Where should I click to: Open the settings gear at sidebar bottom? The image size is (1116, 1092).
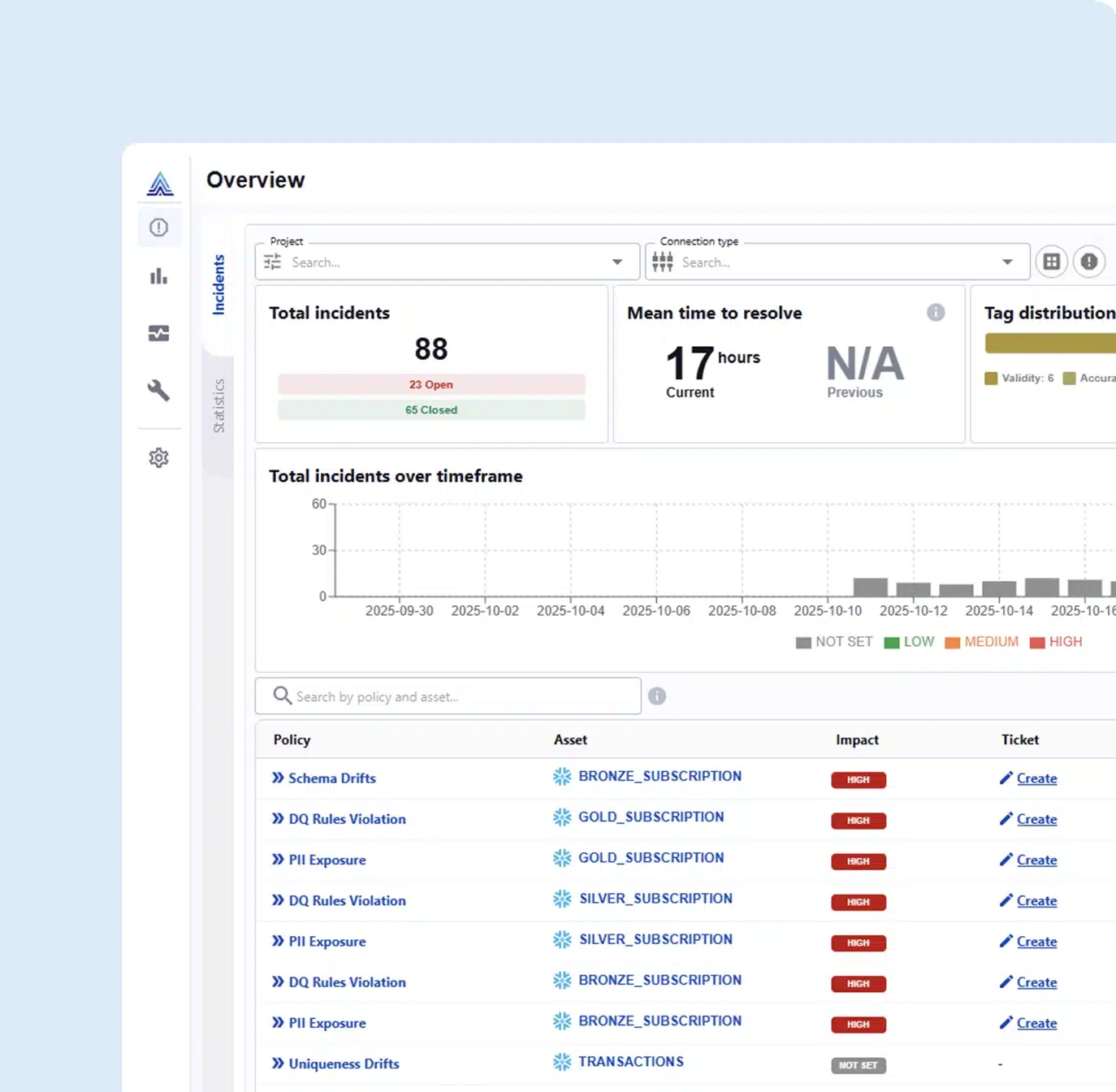click(158, 457)
